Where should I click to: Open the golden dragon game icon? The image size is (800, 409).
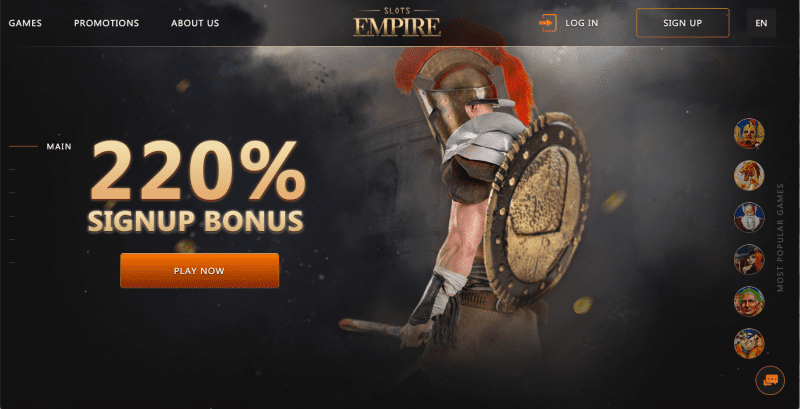tap(749, 175)
